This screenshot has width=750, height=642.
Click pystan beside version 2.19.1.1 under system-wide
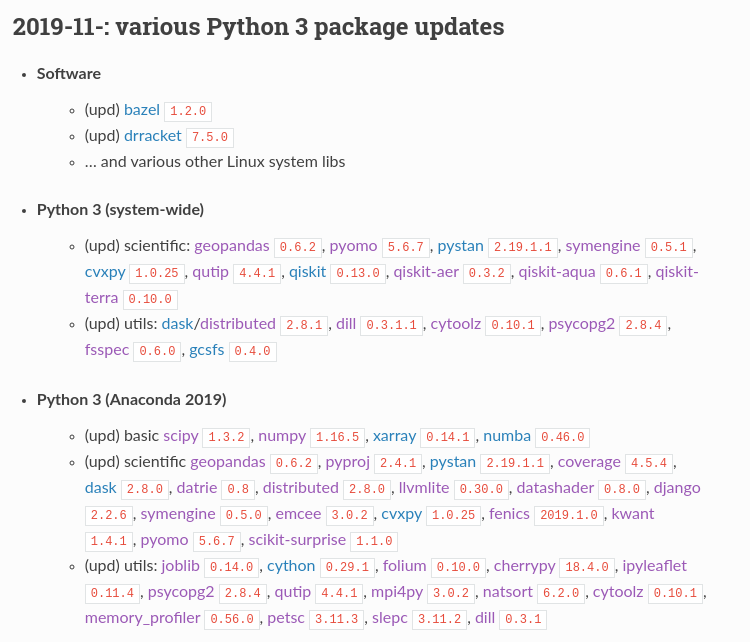(461, 246)
